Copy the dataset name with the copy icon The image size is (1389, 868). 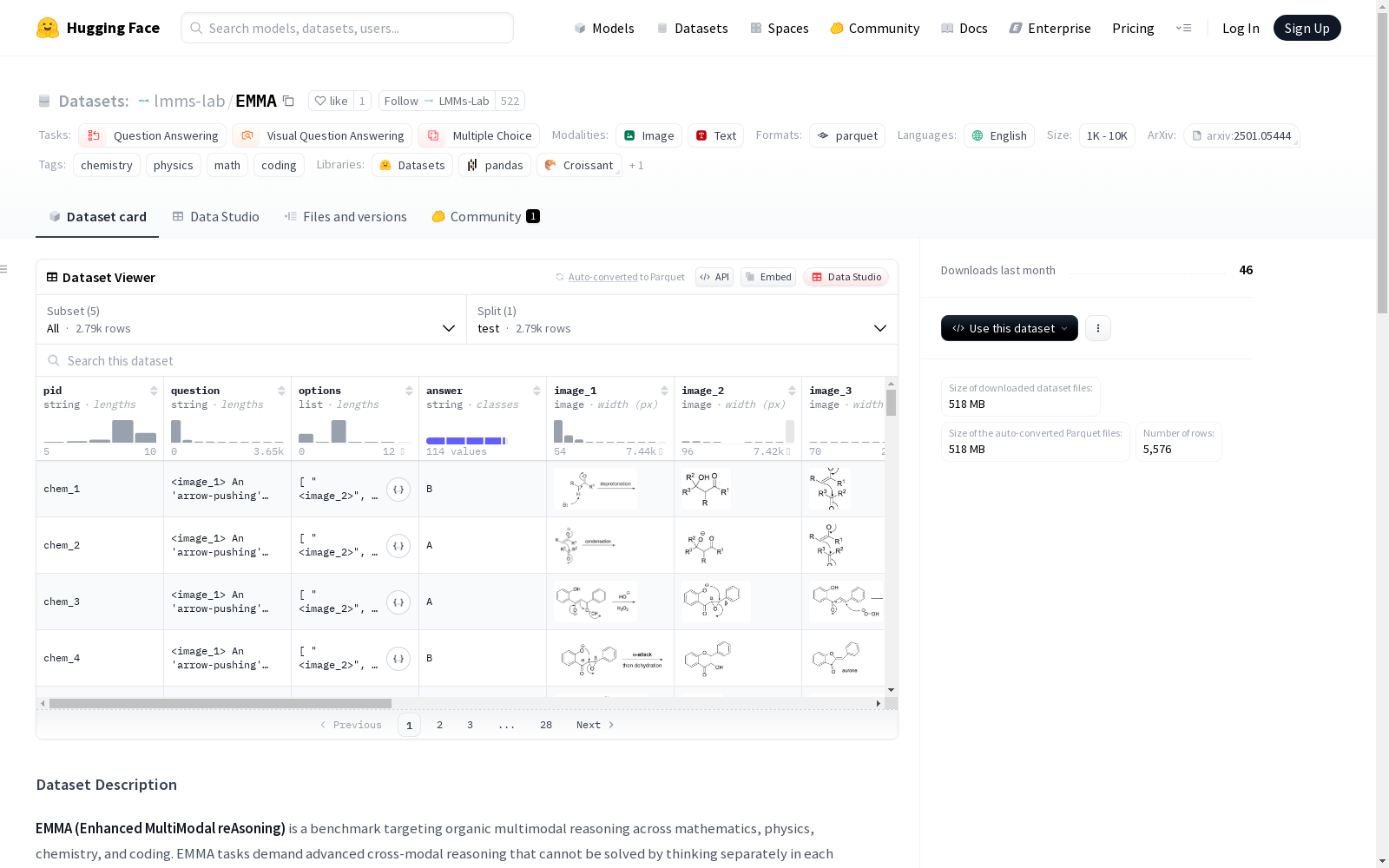[x=289, y=101]
